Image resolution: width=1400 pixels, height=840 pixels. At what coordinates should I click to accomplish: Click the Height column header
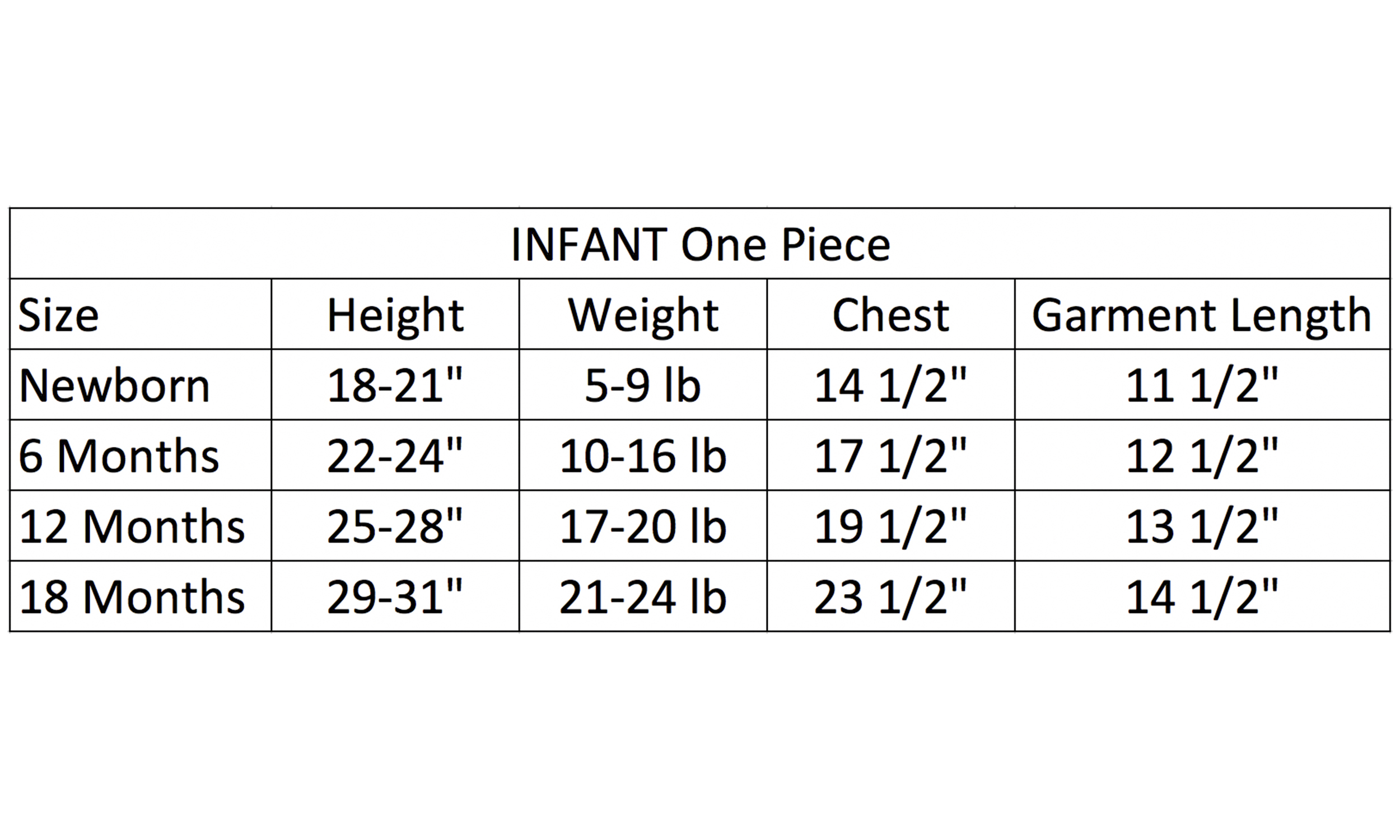[x=395, y=315]
